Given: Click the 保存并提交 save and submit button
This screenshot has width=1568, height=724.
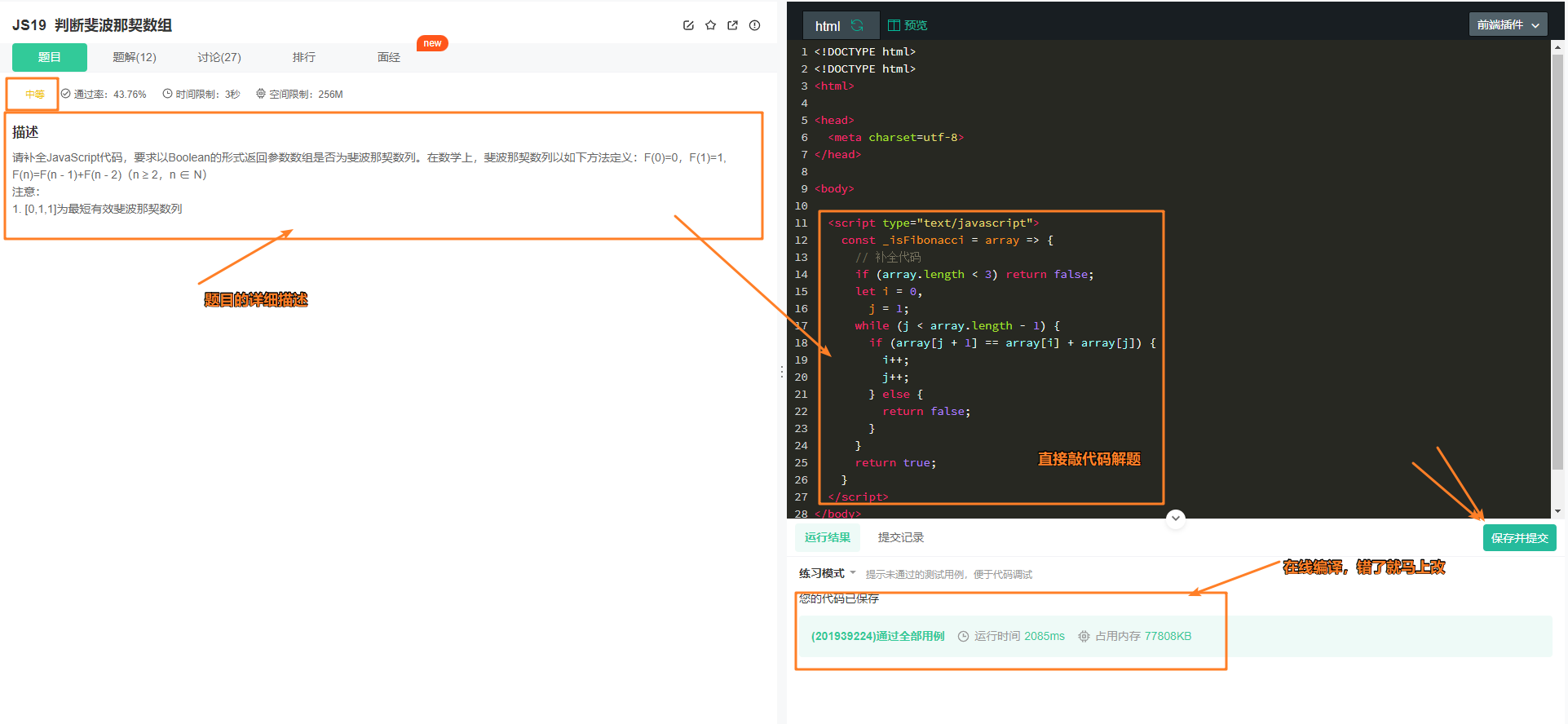Looking at the screenshot, I should coord(1519,538).
